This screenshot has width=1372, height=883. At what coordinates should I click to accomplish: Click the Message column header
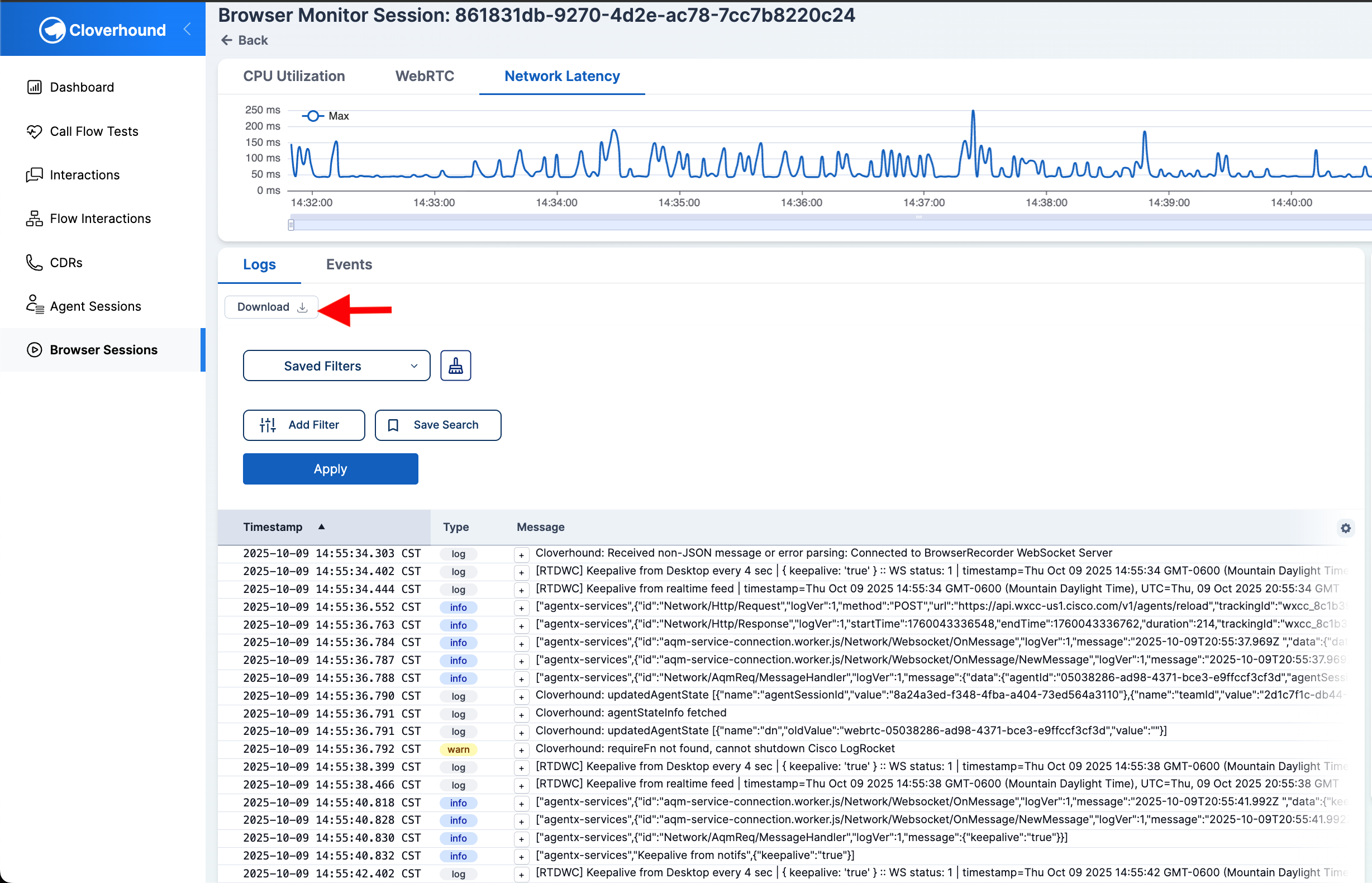pos(540,527)
